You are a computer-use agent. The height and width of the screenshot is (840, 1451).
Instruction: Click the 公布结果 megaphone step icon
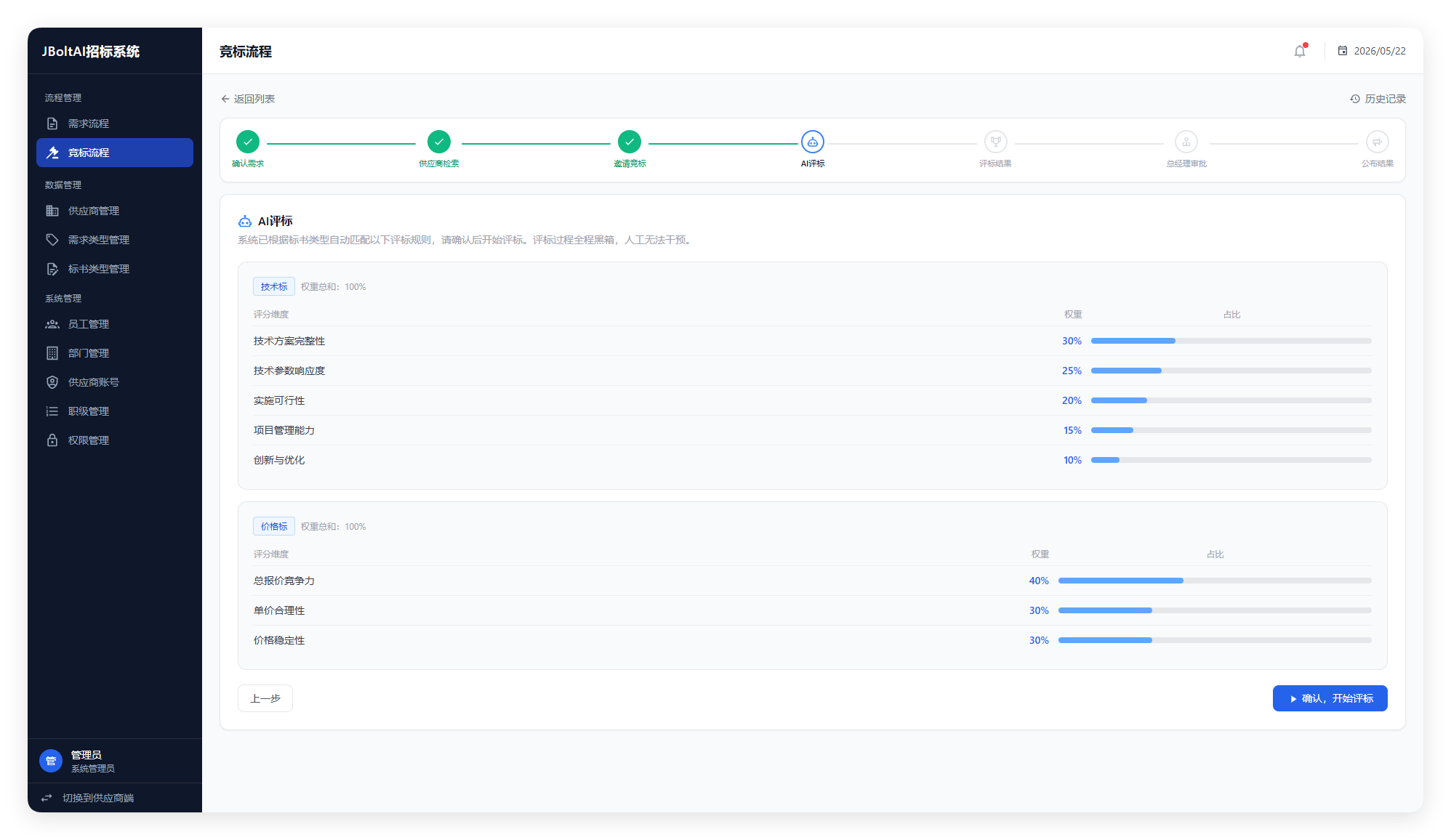pos(1378,142)
